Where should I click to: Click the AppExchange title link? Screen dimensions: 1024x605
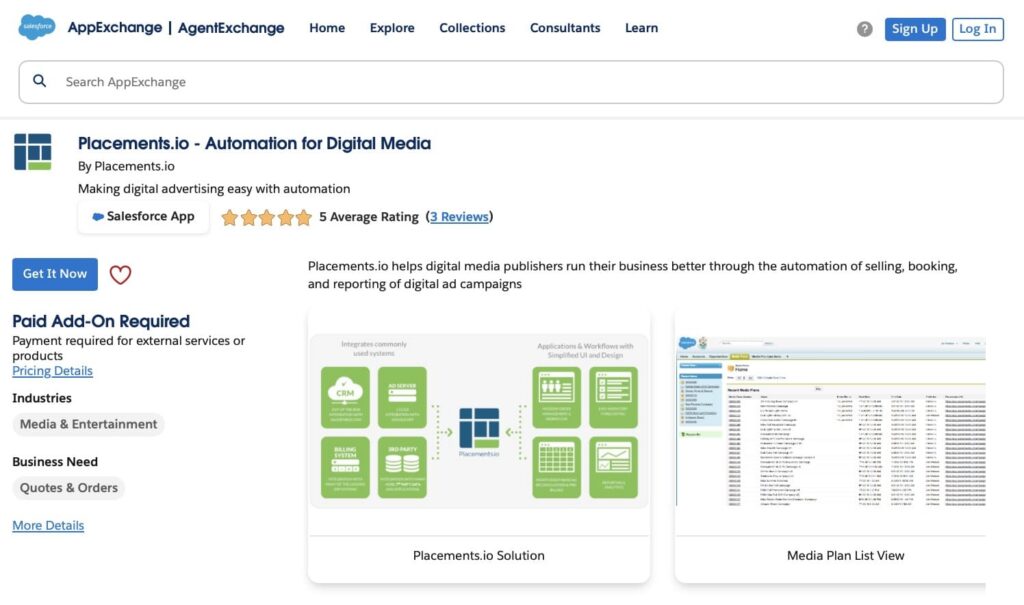pyautogui.click(x=115, y=27)
